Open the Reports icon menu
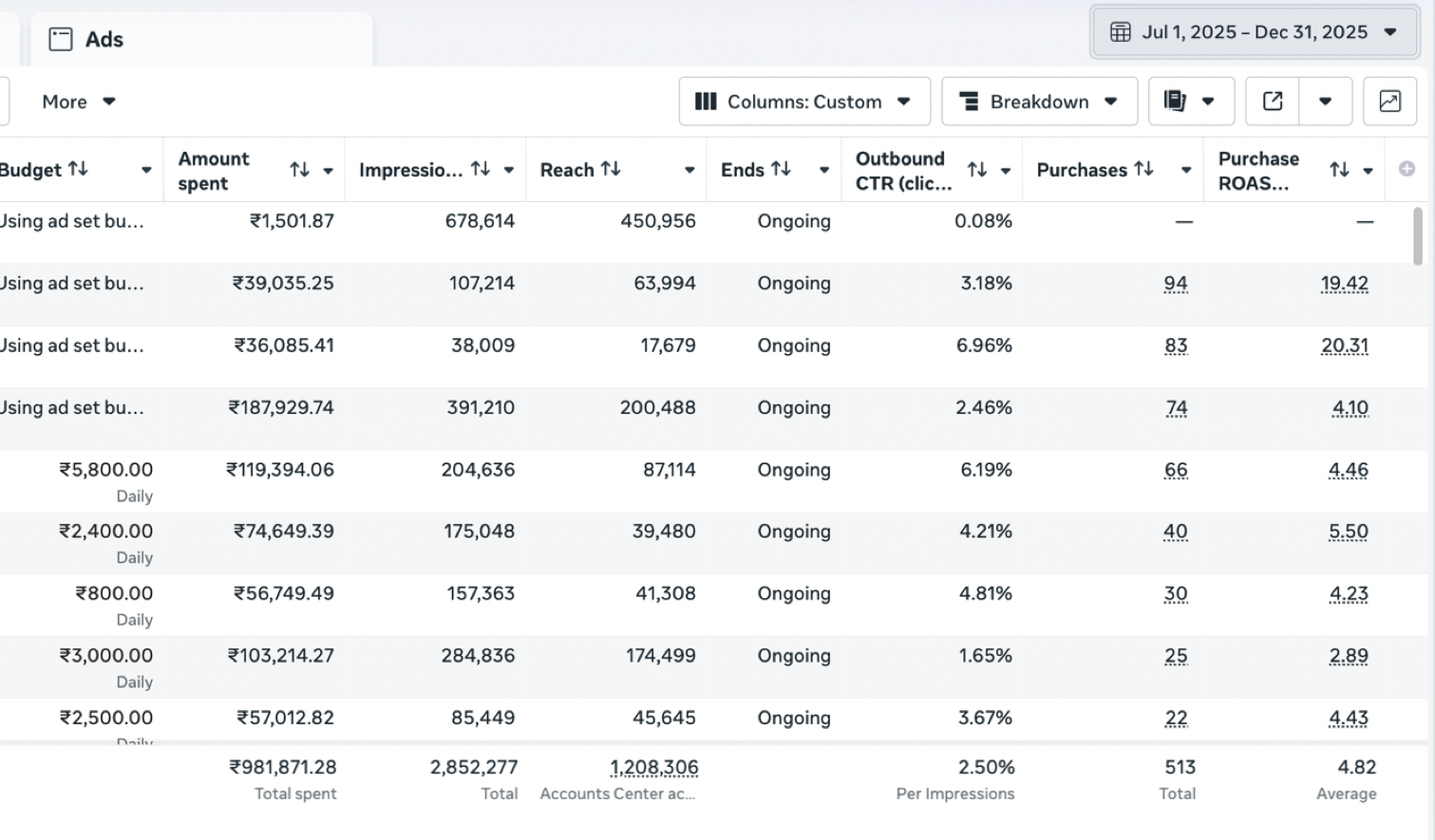The height and width of the screenshot is (840, 1435). pyautogui.click(x=1175, y=102)
